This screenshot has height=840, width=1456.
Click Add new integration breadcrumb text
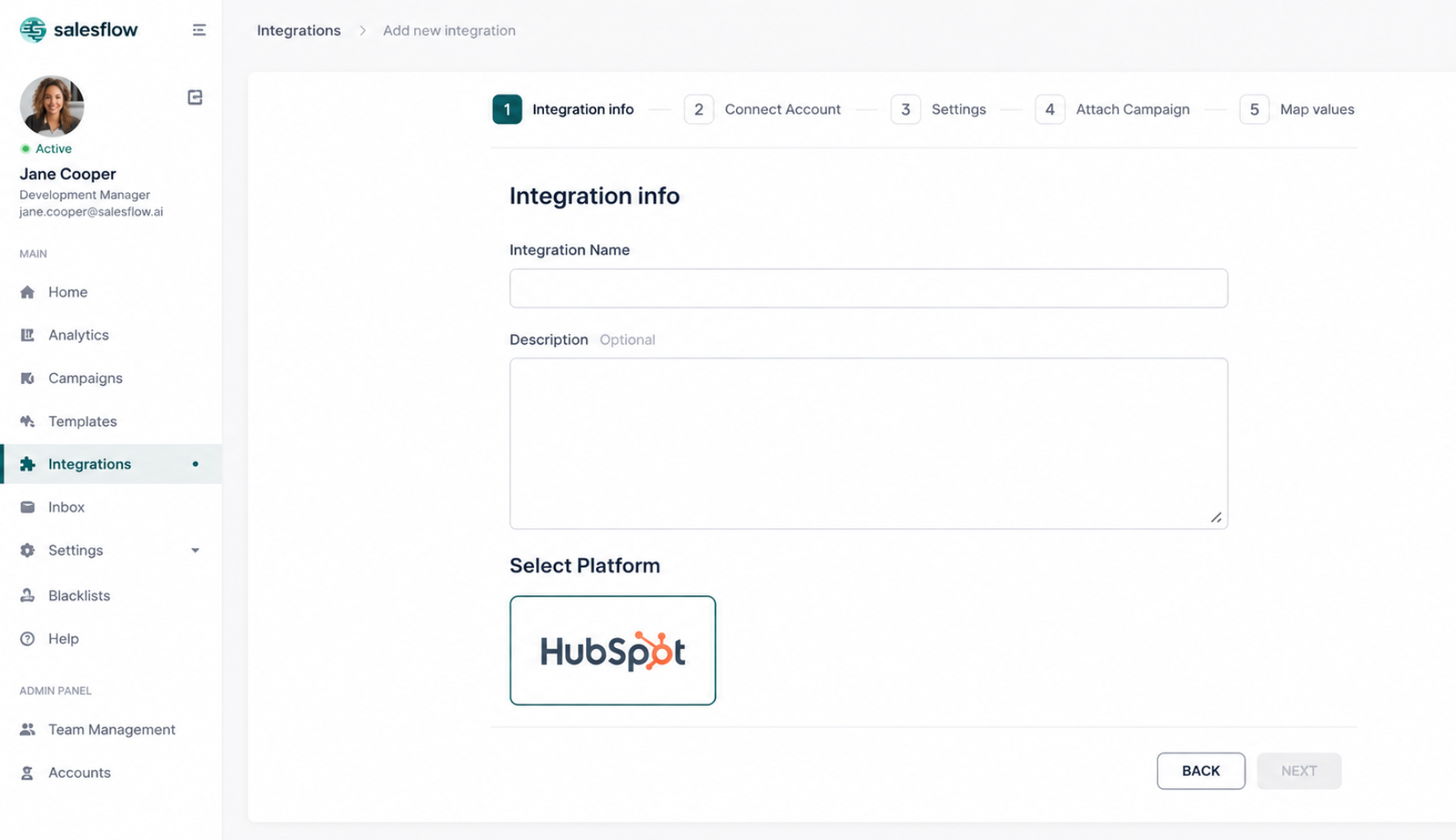[x=449, y=30]
